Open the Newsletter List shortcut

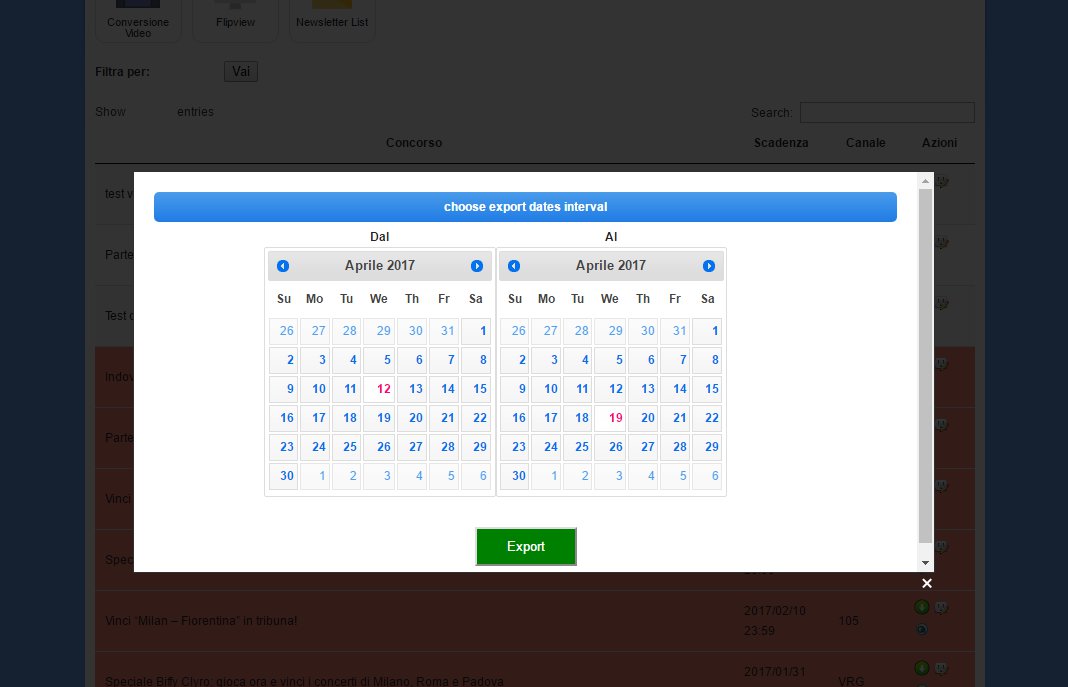332,22
